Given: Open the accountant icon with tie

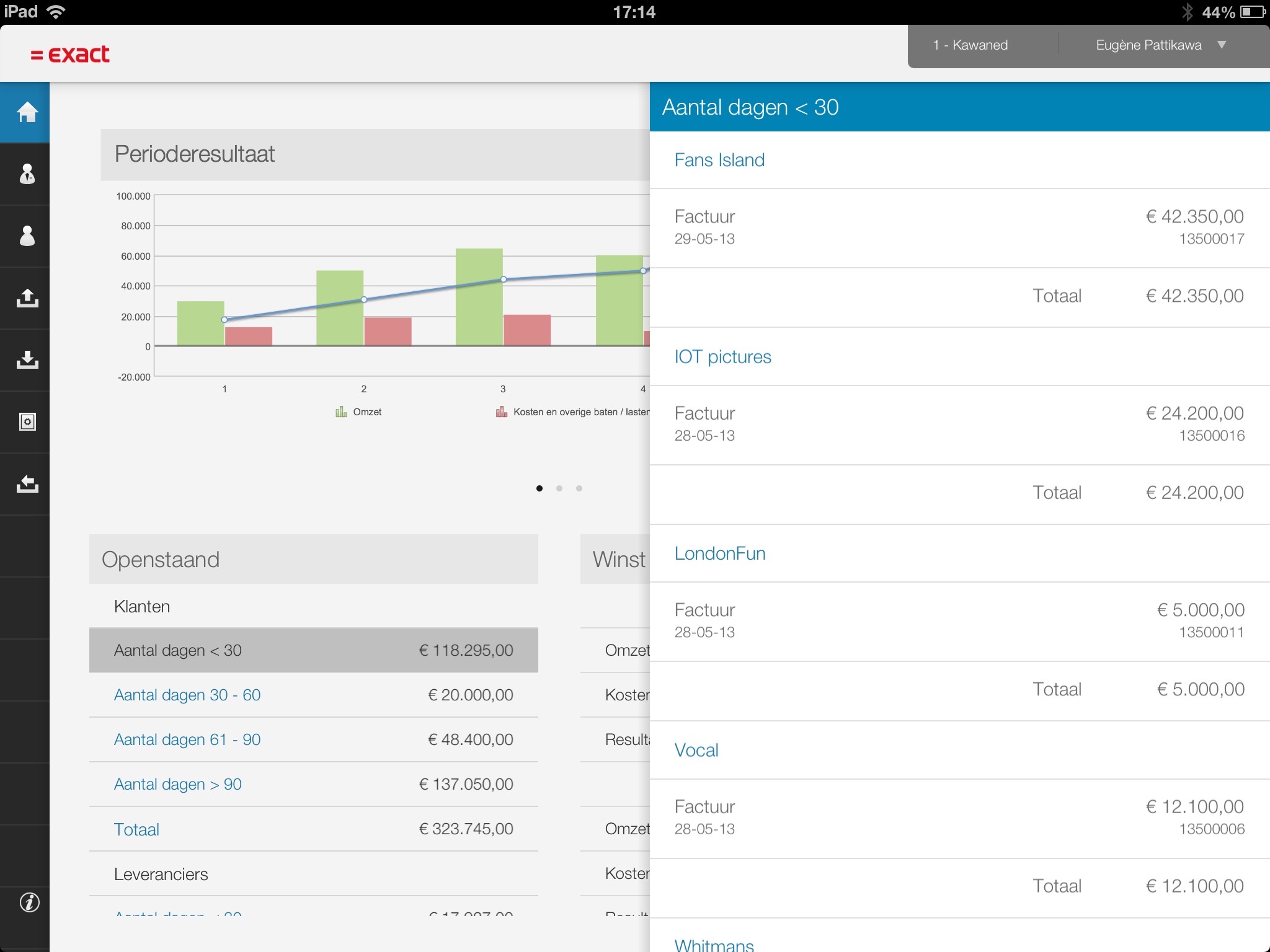Looking at the screenshot, I should [27, 174].
